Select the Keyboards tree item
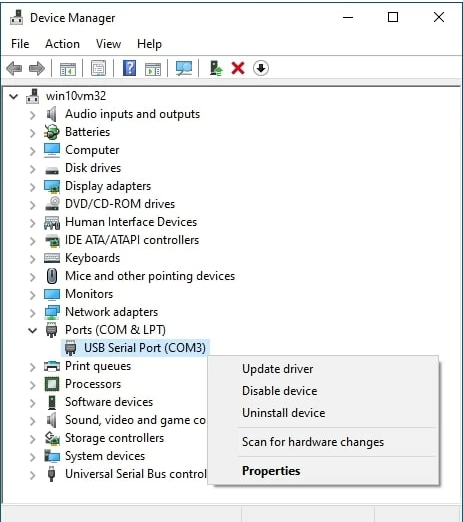463x522 pixels. pos(92,258)
